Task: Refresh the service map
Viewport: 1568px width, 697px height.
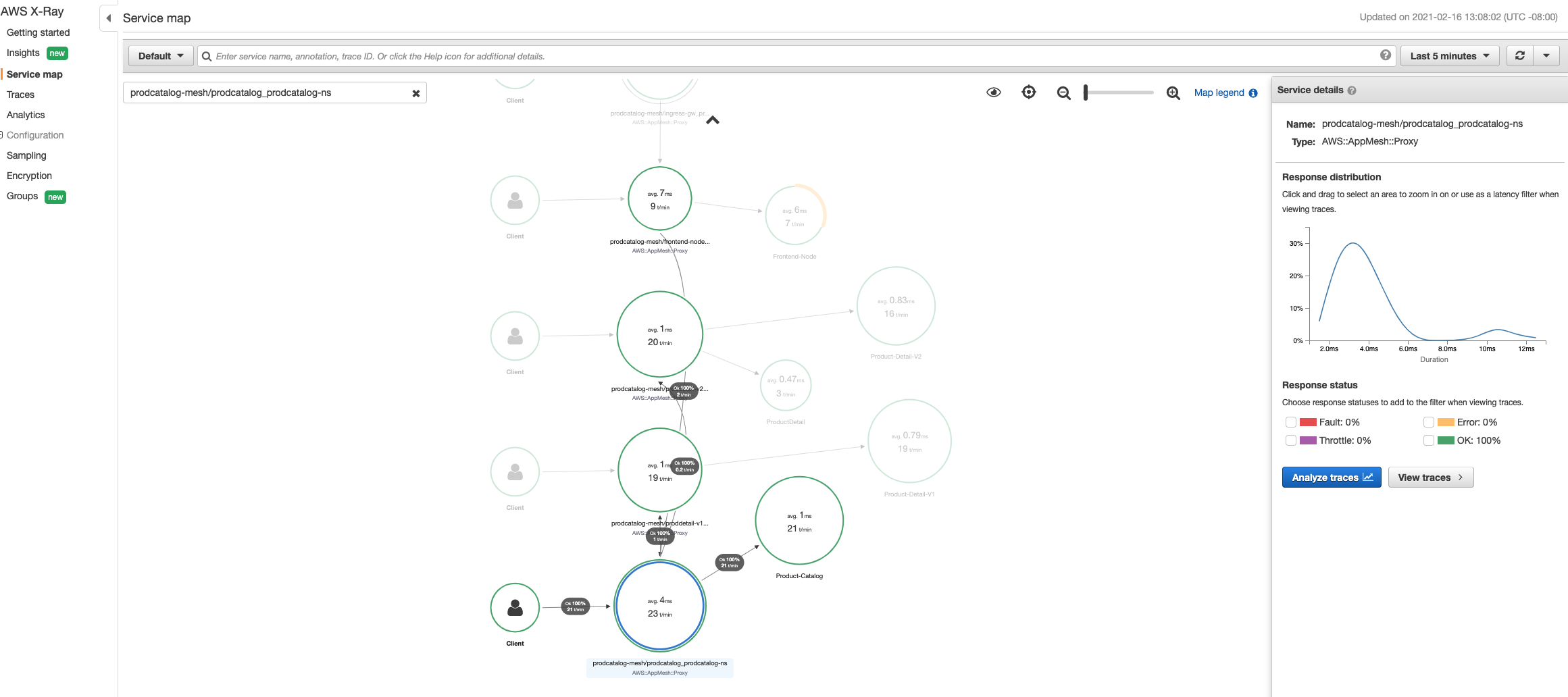Action: click(x=1520, y=56)
